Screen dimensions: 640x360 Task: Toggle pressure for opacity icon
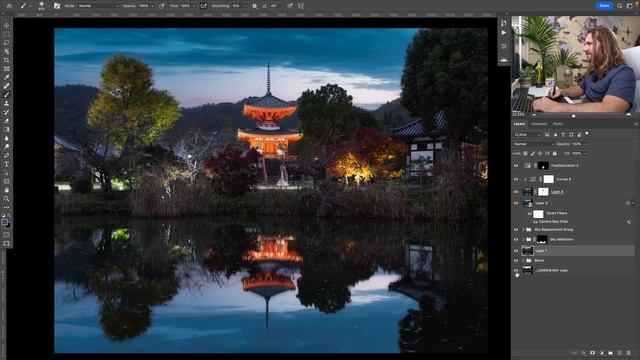[162, 6]
